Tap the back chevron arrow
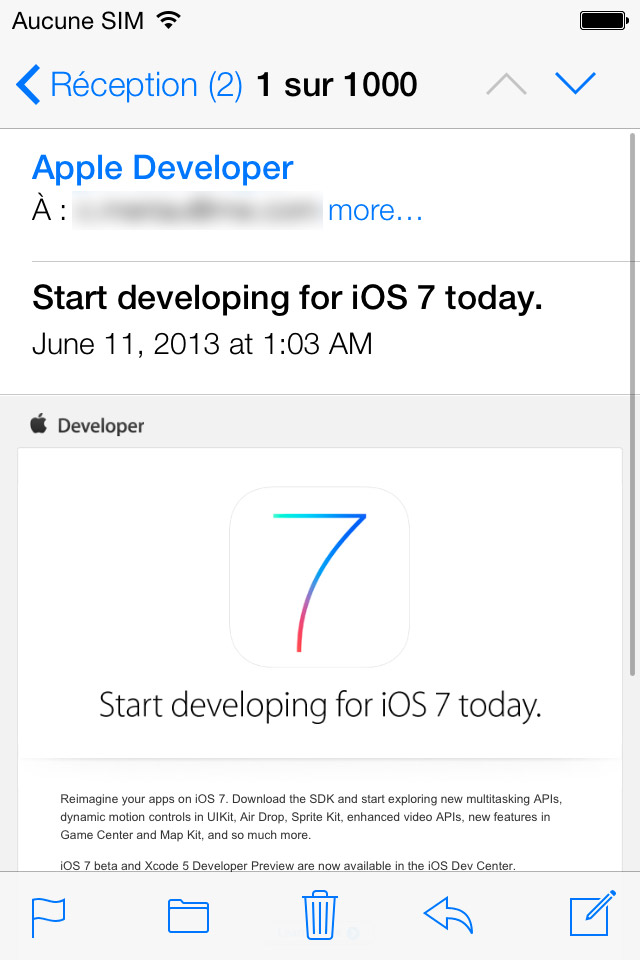640x960 pixels. point(28,84)
